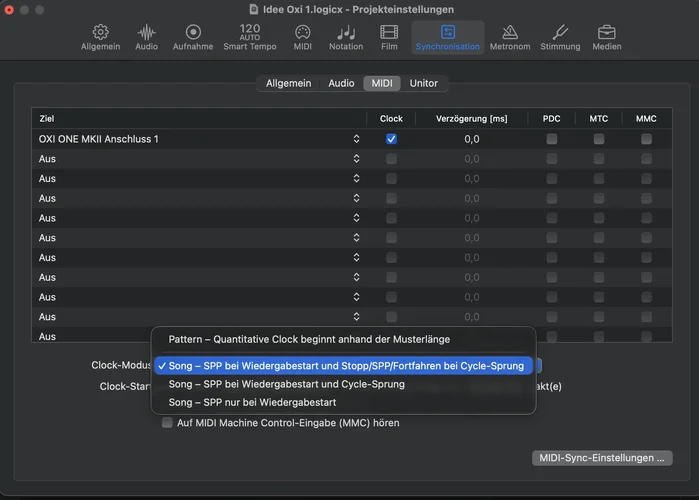Close the Projekteinstellungen window

coord(9,9)
